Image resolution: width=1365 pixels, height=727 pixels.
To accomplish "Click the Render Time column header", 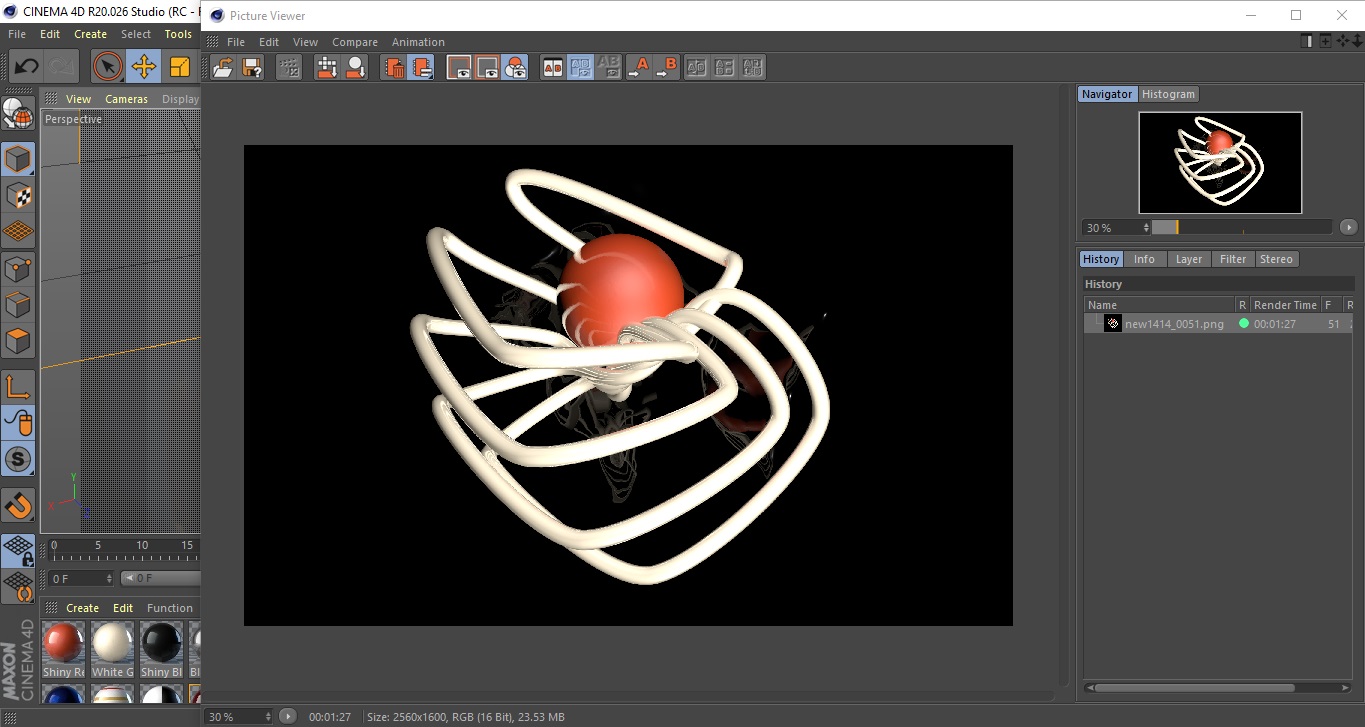I will (x=1285, y=305).
